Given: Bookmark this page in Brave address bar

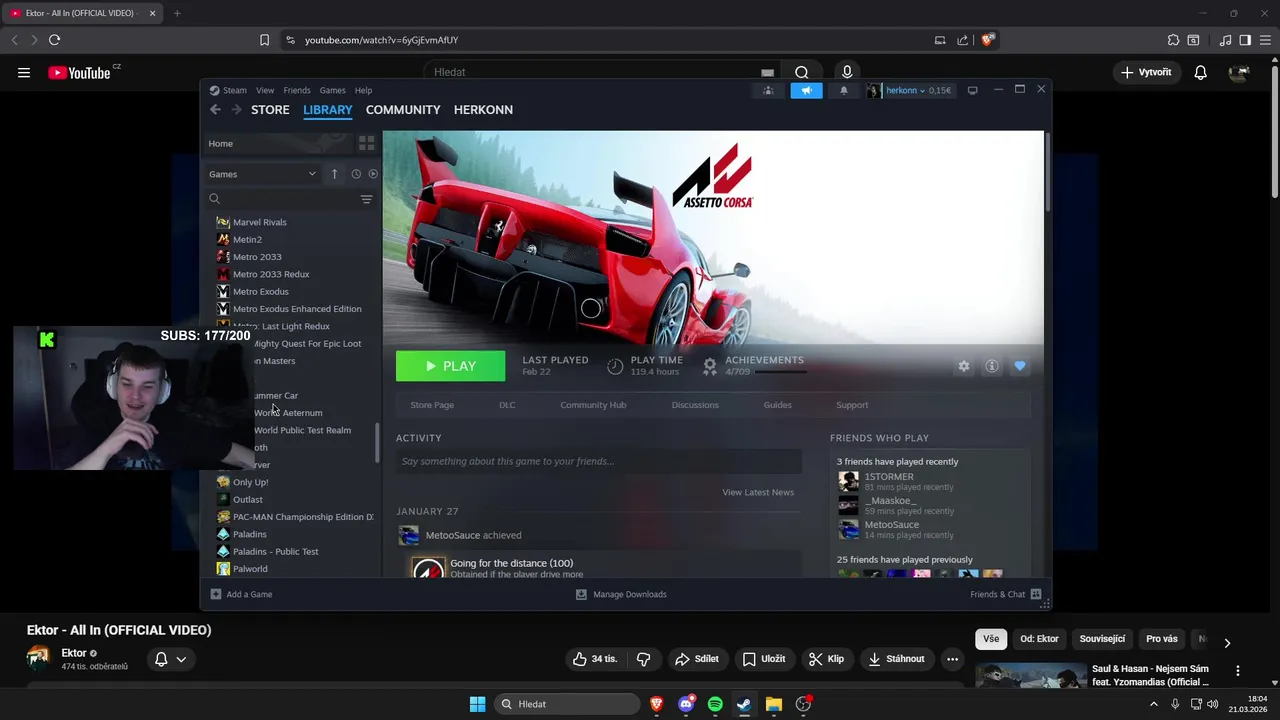Looking at the screenshot, I should (x=264, y=40).
